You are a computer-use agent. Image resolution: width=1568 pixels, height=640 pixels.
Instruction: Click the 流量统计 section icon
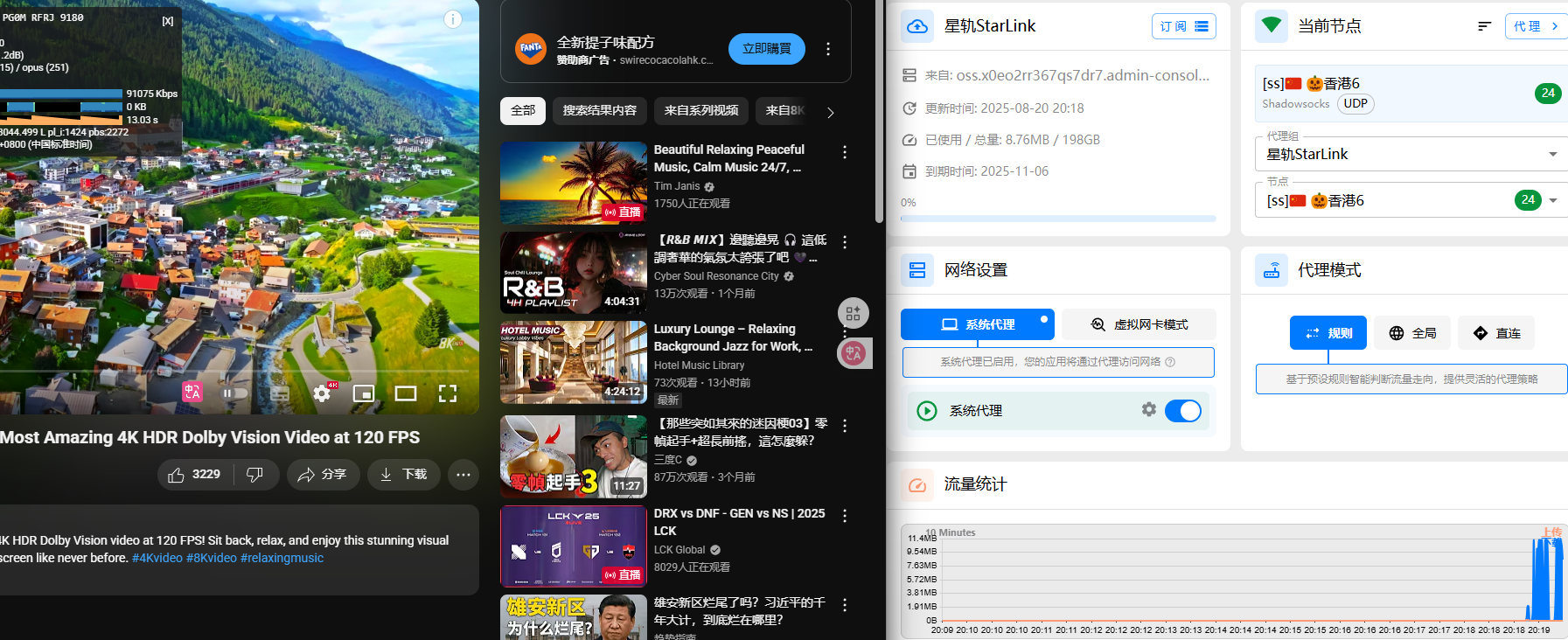click(917, 484)
